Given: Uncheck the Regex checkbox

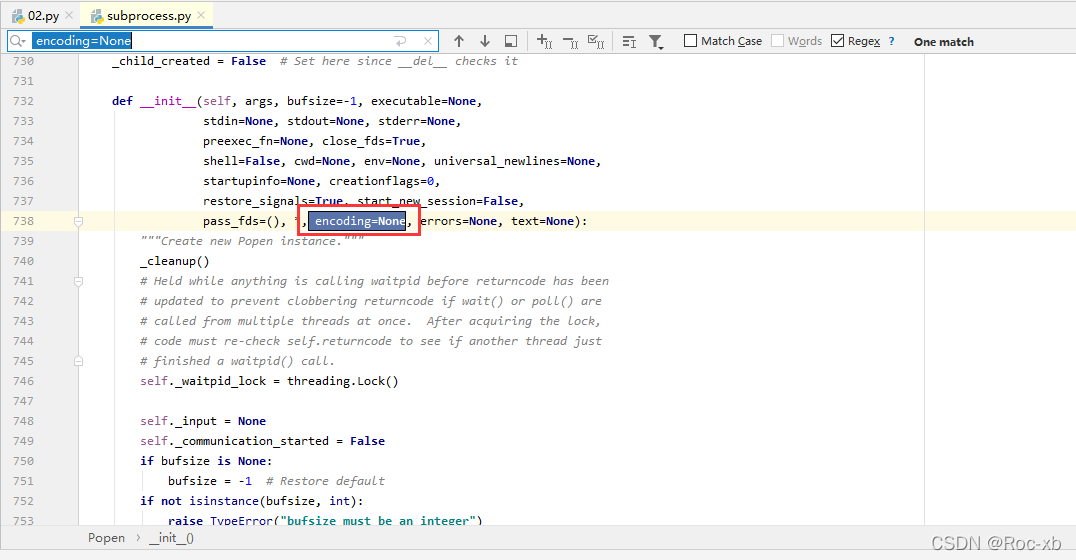Looking at the screenshot, I should pos(837,41).
